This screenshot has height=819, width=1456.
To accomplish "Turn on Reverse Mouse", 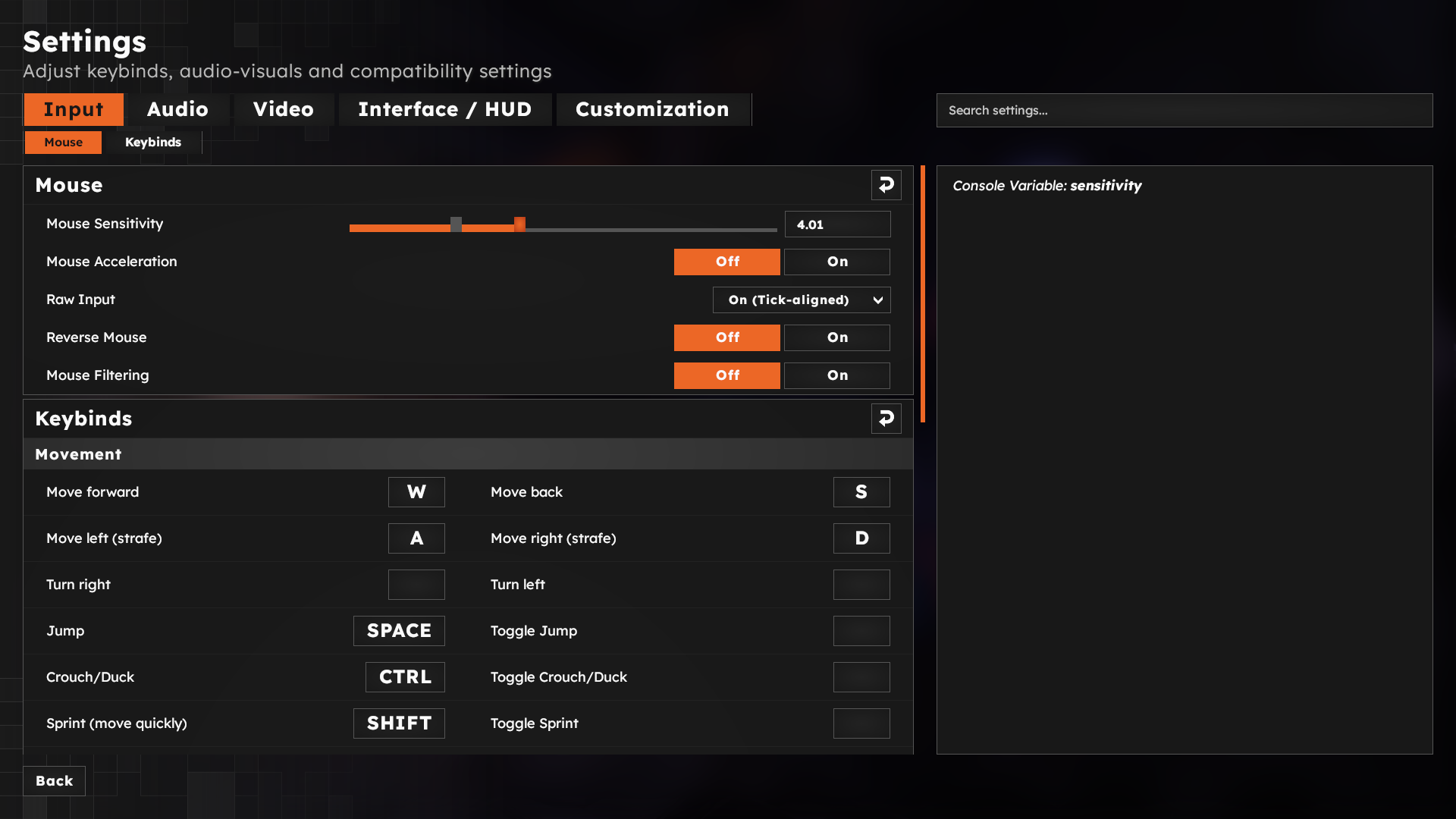I will (x=836, y=337).
